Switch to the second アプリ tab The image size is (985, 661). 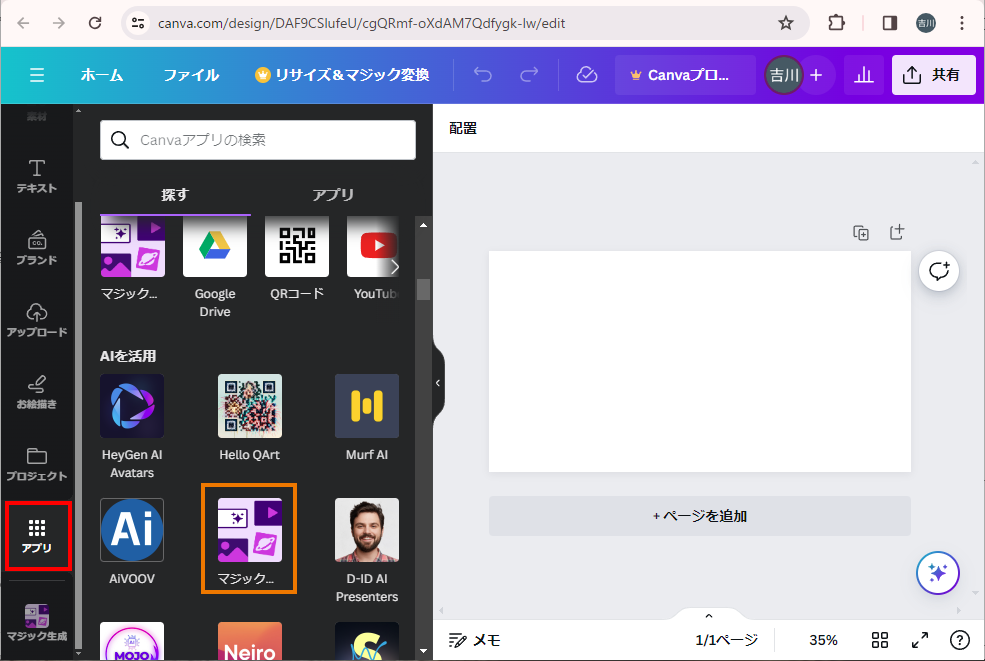point(333,195)
